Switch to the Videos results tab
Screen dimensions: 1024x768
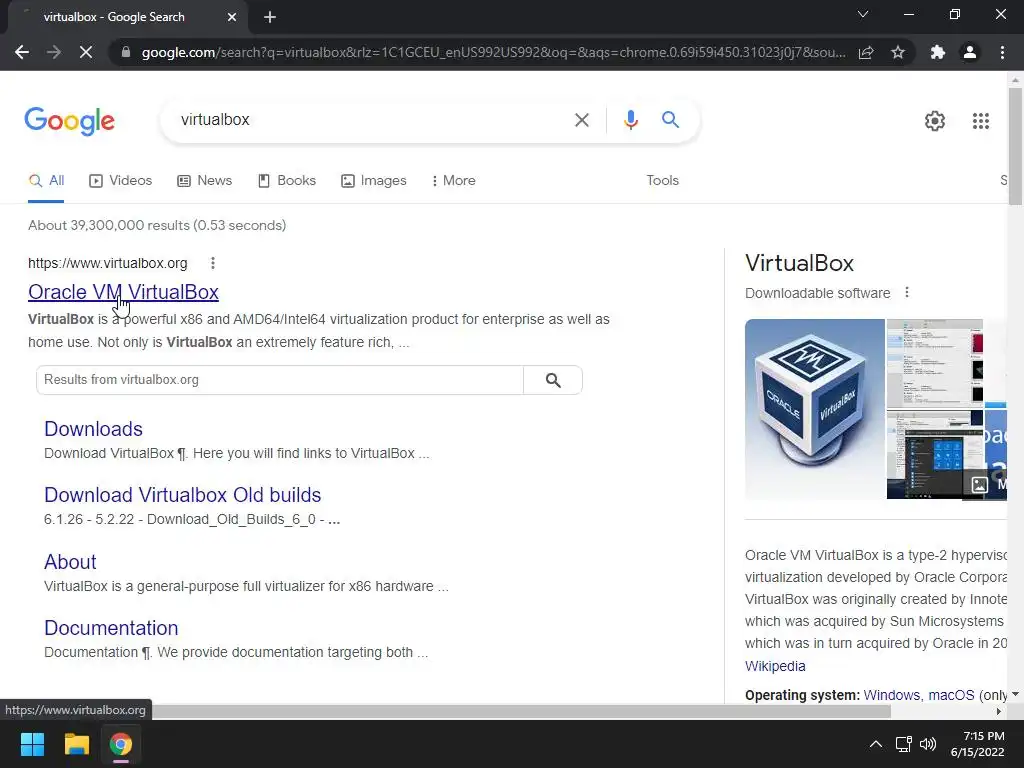(120, 181)
